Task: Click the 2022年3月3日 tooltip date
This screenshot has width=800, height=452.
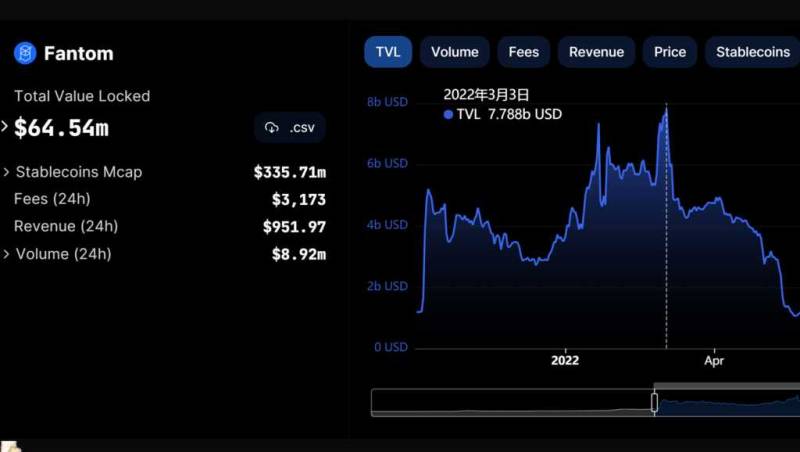Action: click(x=486, y=94)
